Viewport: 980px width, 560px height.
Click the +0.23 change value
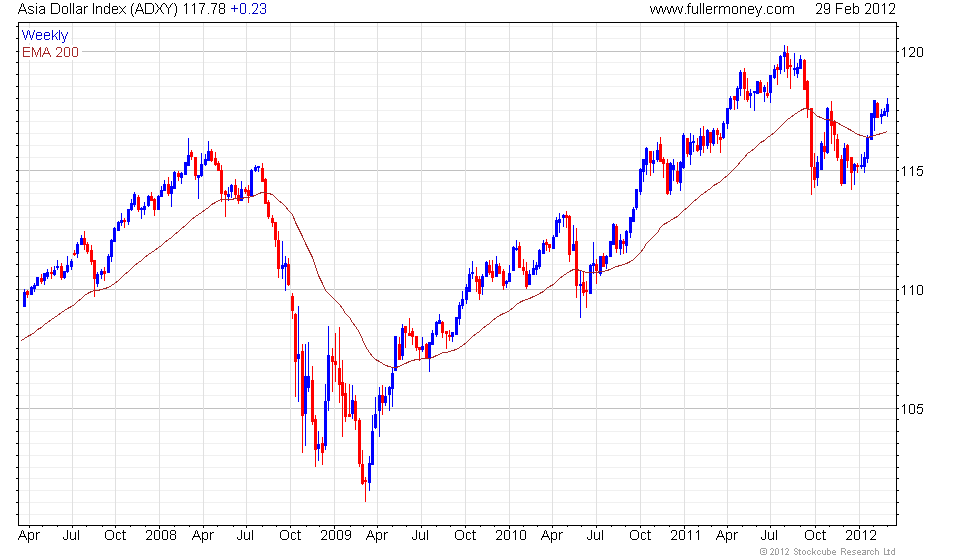(x=249, y=9)
